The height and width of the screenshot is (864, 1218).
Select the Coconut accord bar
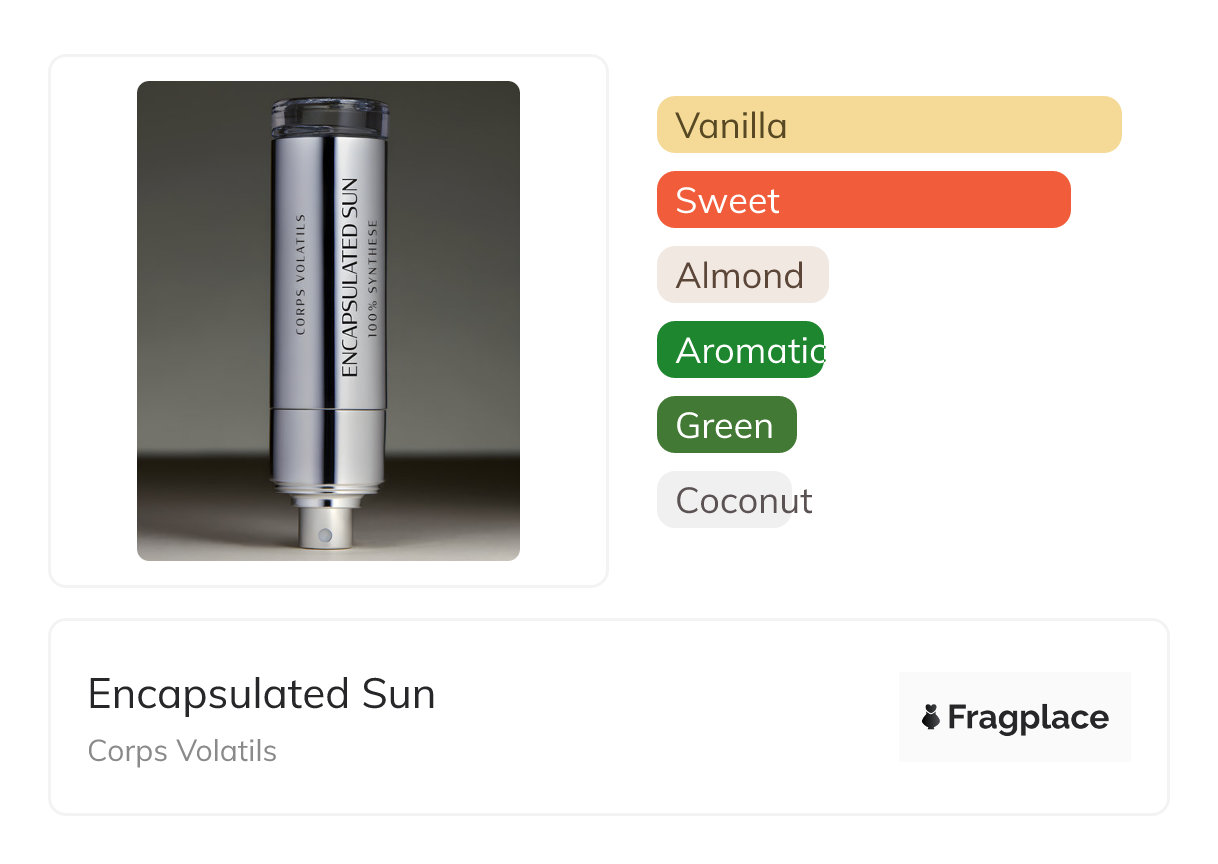pyautogui.click(x=724, y=500)
